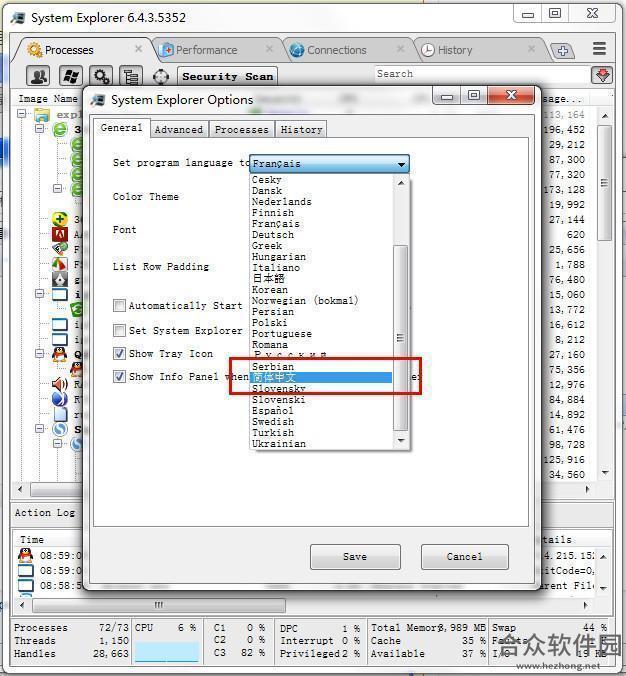This screenshot has width=626, height=676.
Task: Click language list scroll up arrow
Action: [x=401, y=183]
